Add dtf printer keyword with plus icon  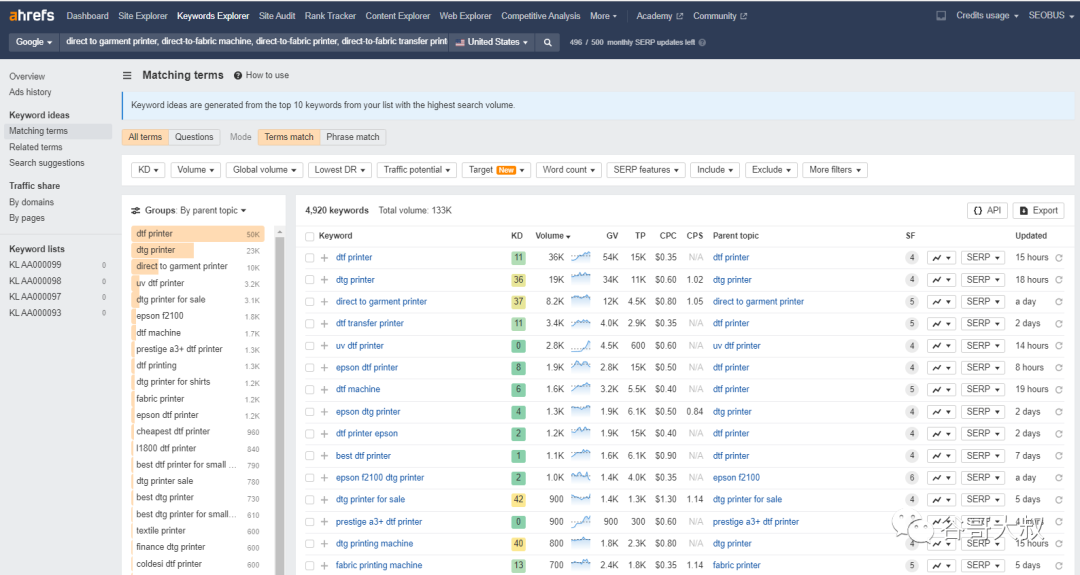pyautogui.click(x=324, y=258)
